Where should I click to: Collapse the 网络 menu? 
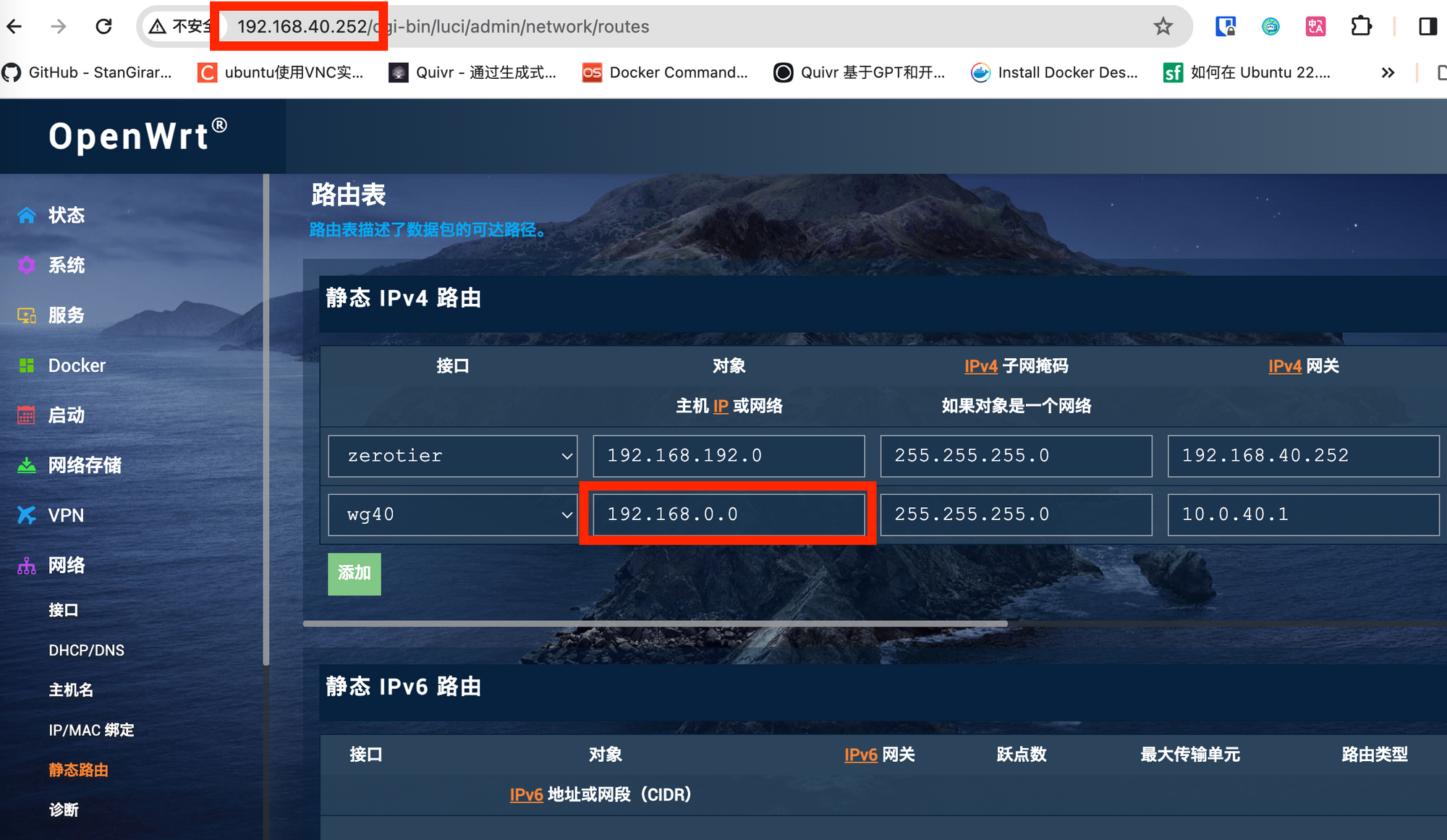(x=67, y=565)
